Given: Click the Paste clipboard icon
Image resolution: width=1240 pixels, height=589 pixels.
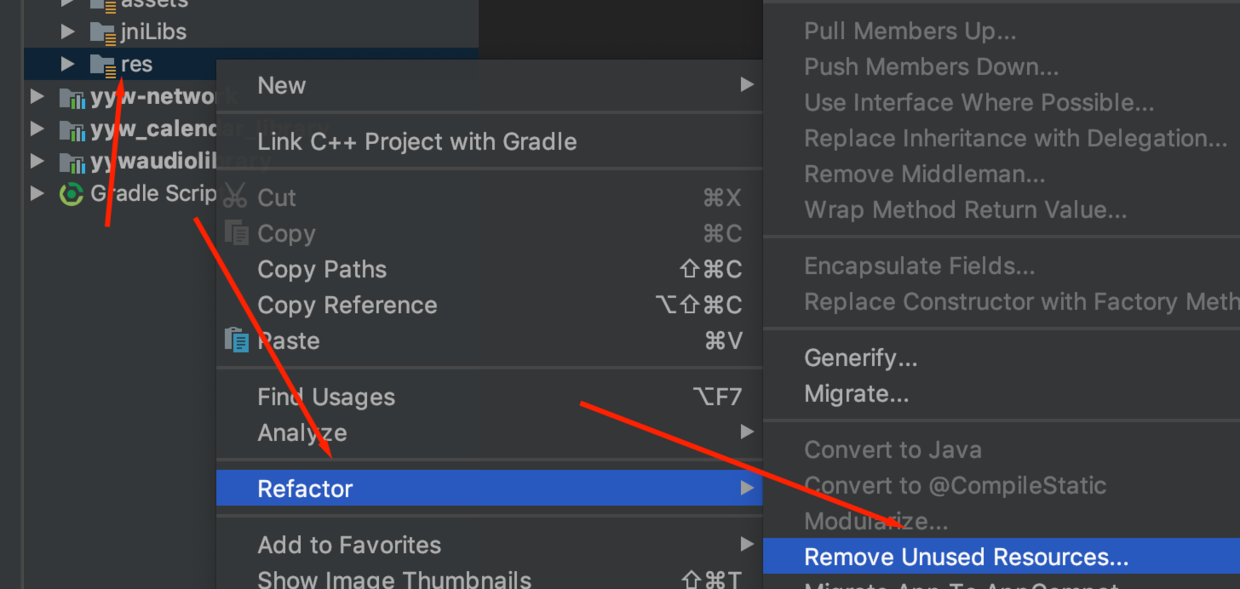Looking at the screenshot, I should click(x=236, y=340).
